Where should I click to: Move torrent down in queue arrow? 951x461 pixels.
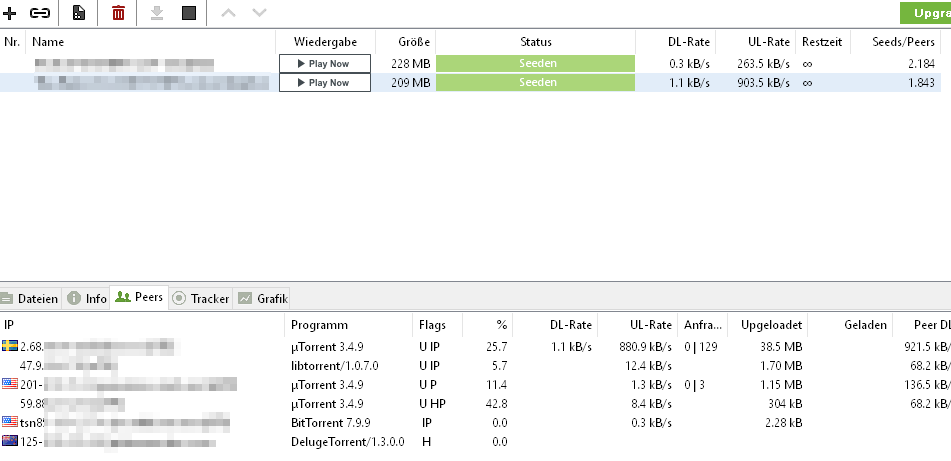point(259,13)
